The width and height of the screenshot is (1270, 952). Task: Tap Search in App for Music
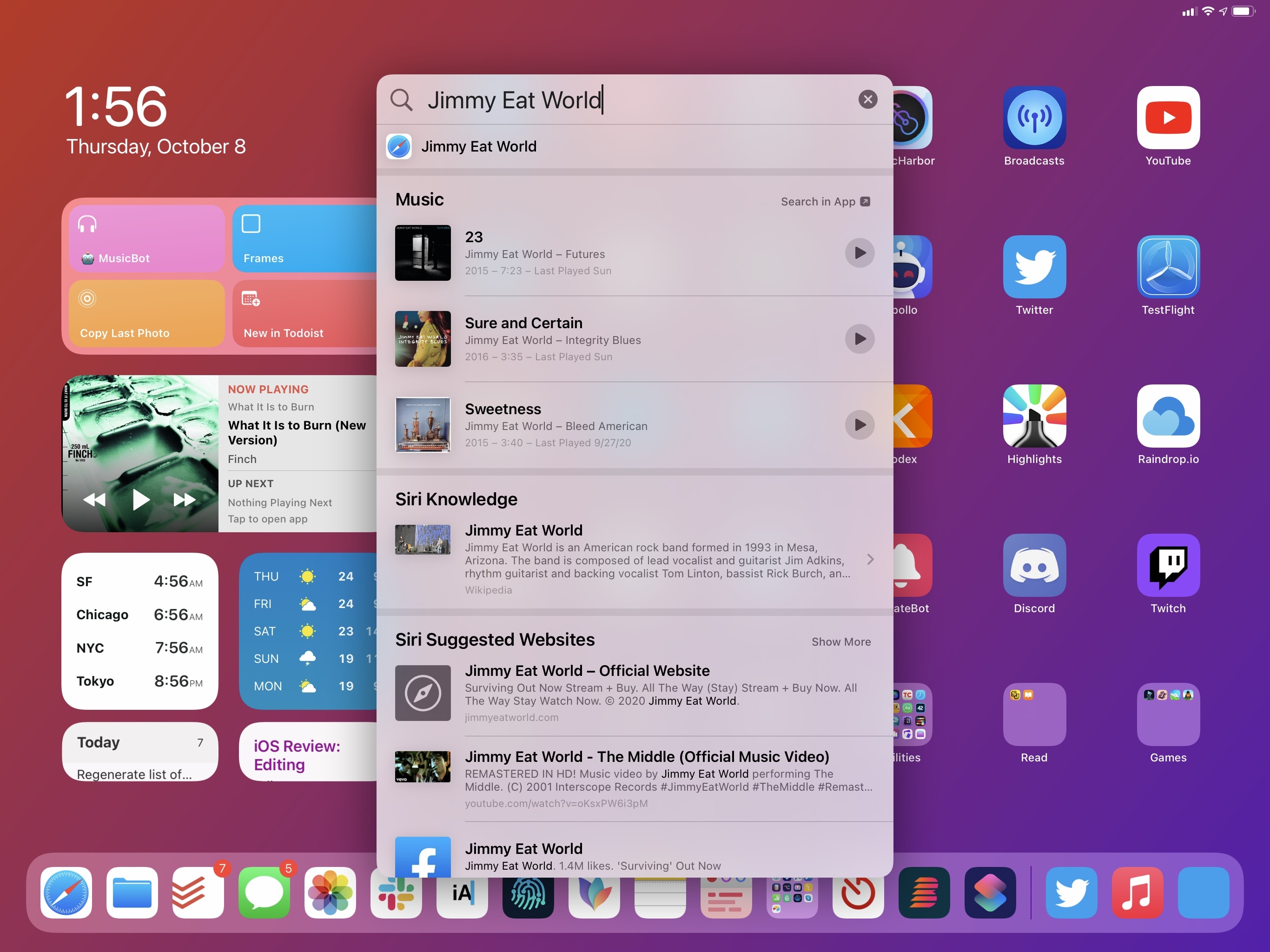click(825, 202)
